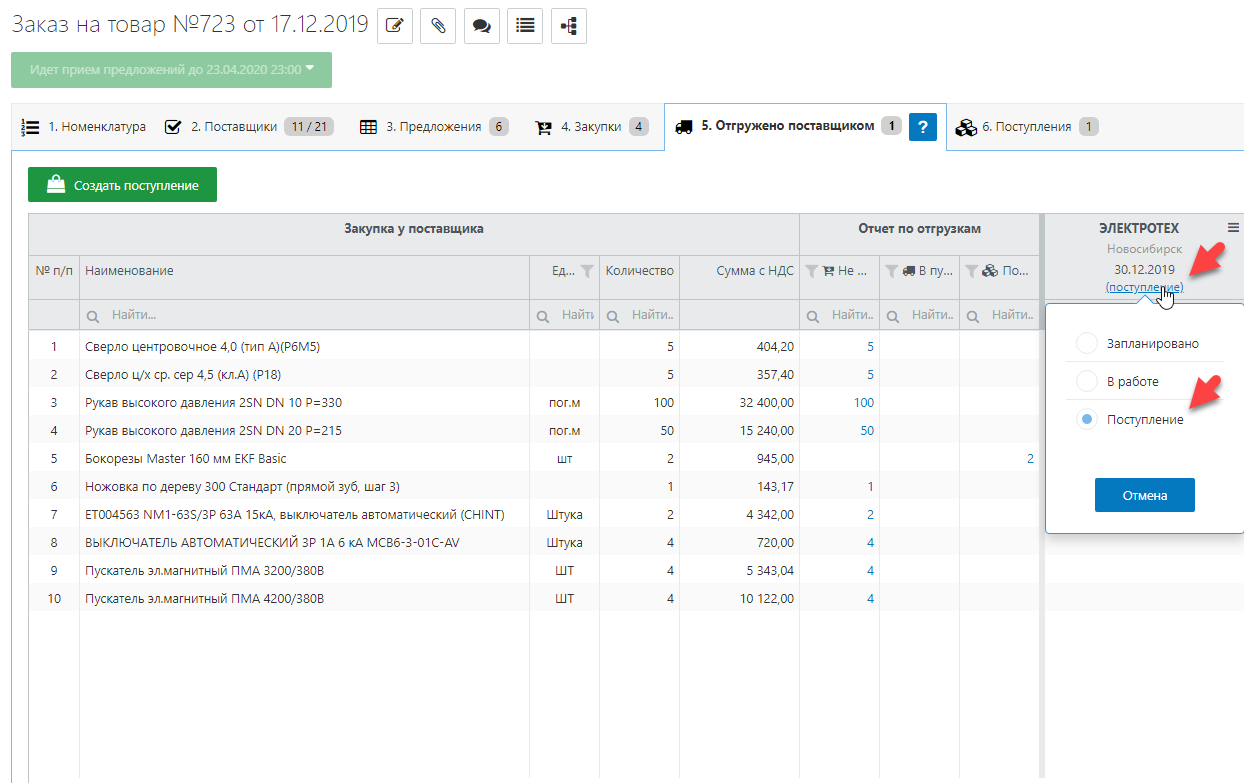Open the 6. Поступления tab
The height and width of the screenshot is (783, 1244).
tap(1026, 127)
